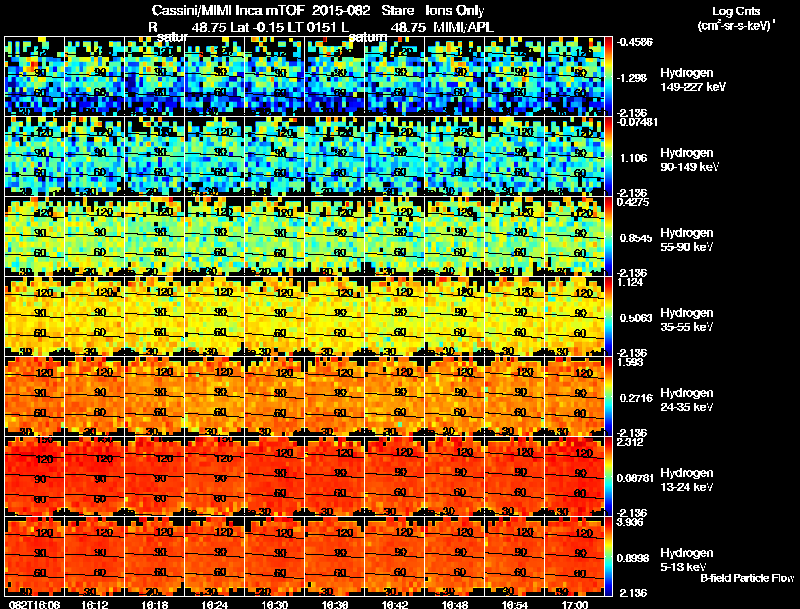The width and height of the screenshot is (800, 609).
Task: Click the 'Lat -0.15' value in header
Action: 258,28
